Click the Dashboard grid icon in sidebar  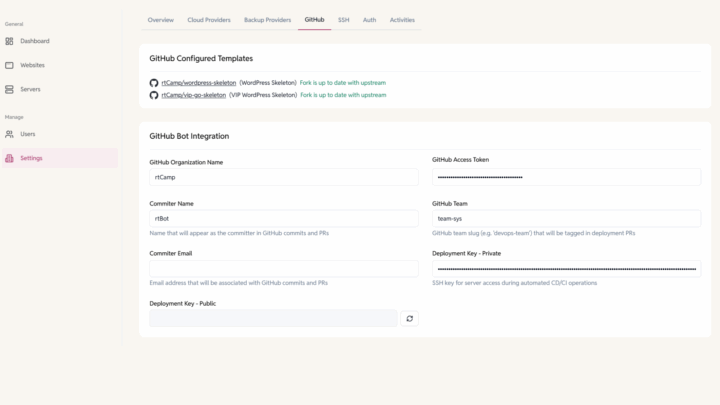click(9, 41)
